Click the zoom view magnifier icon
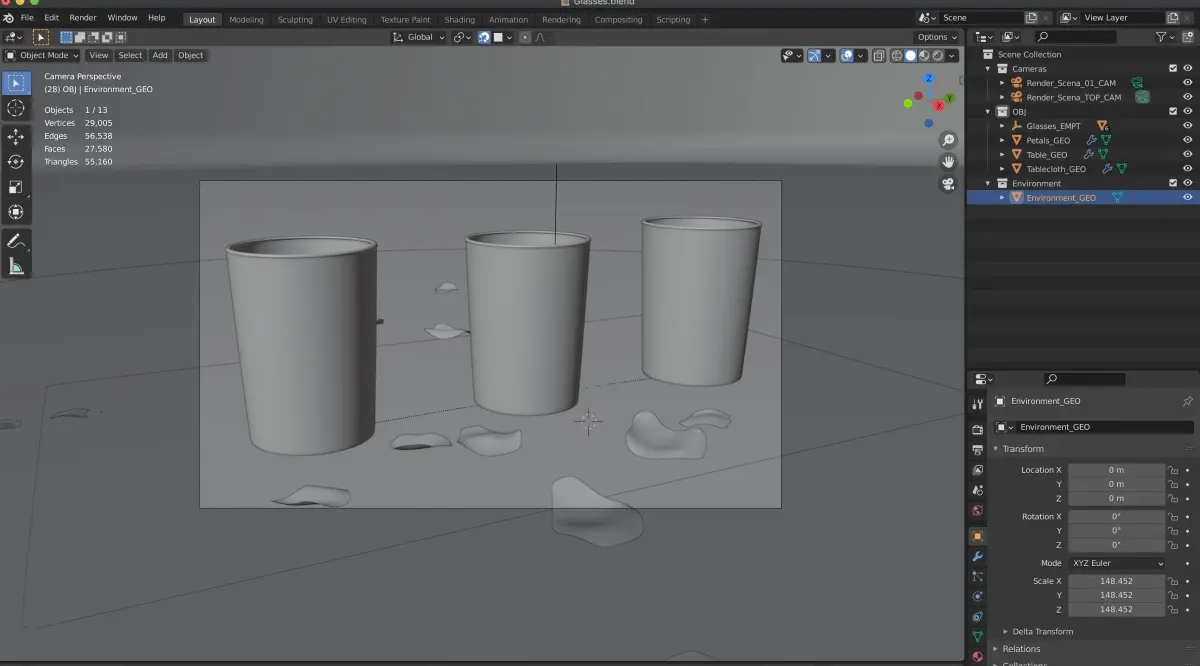 coord(948,140)
